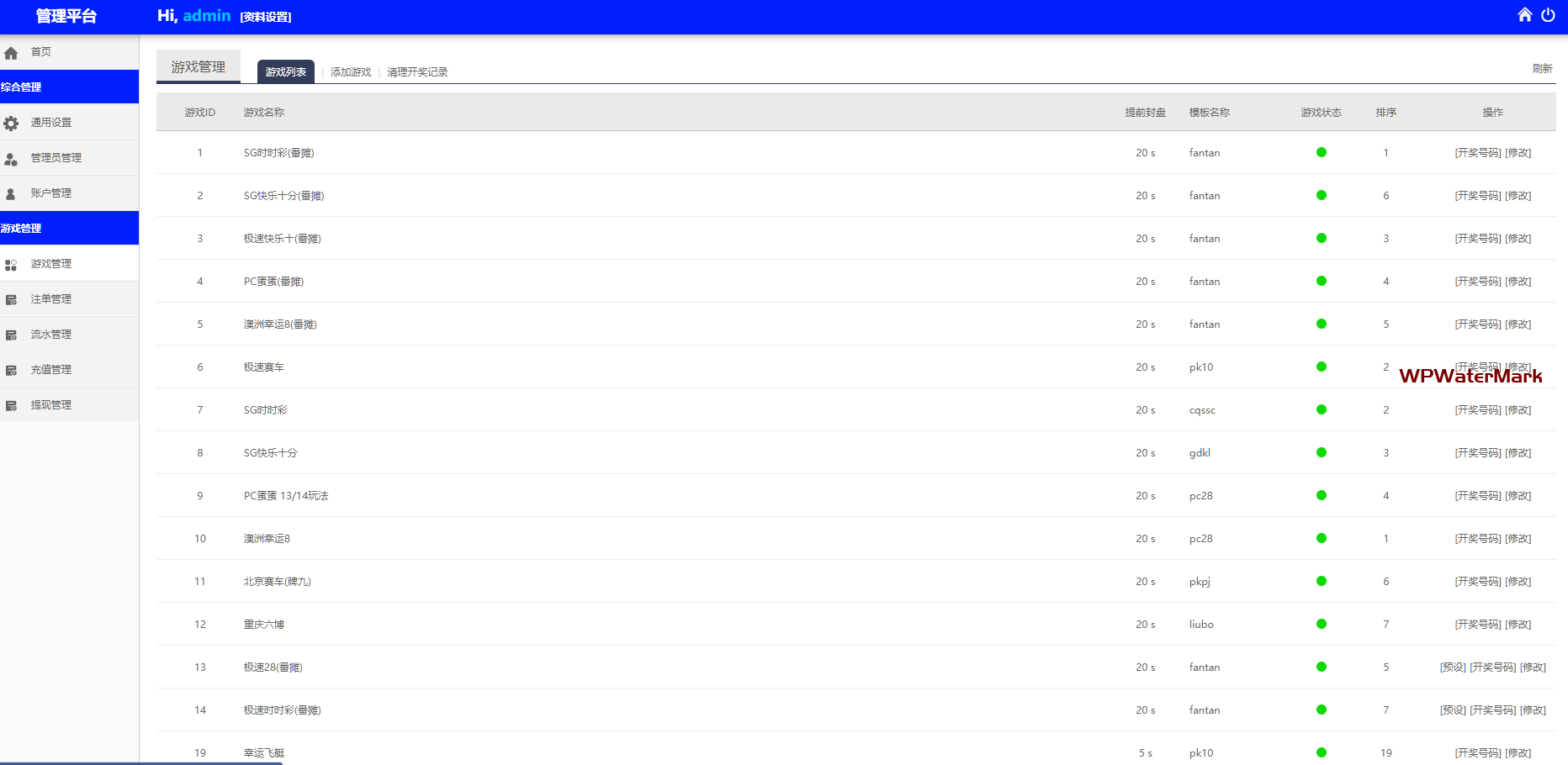Open the 游戏列表 tab
1568x765 pixels.
pyautogui.click(x=285, y=72)
